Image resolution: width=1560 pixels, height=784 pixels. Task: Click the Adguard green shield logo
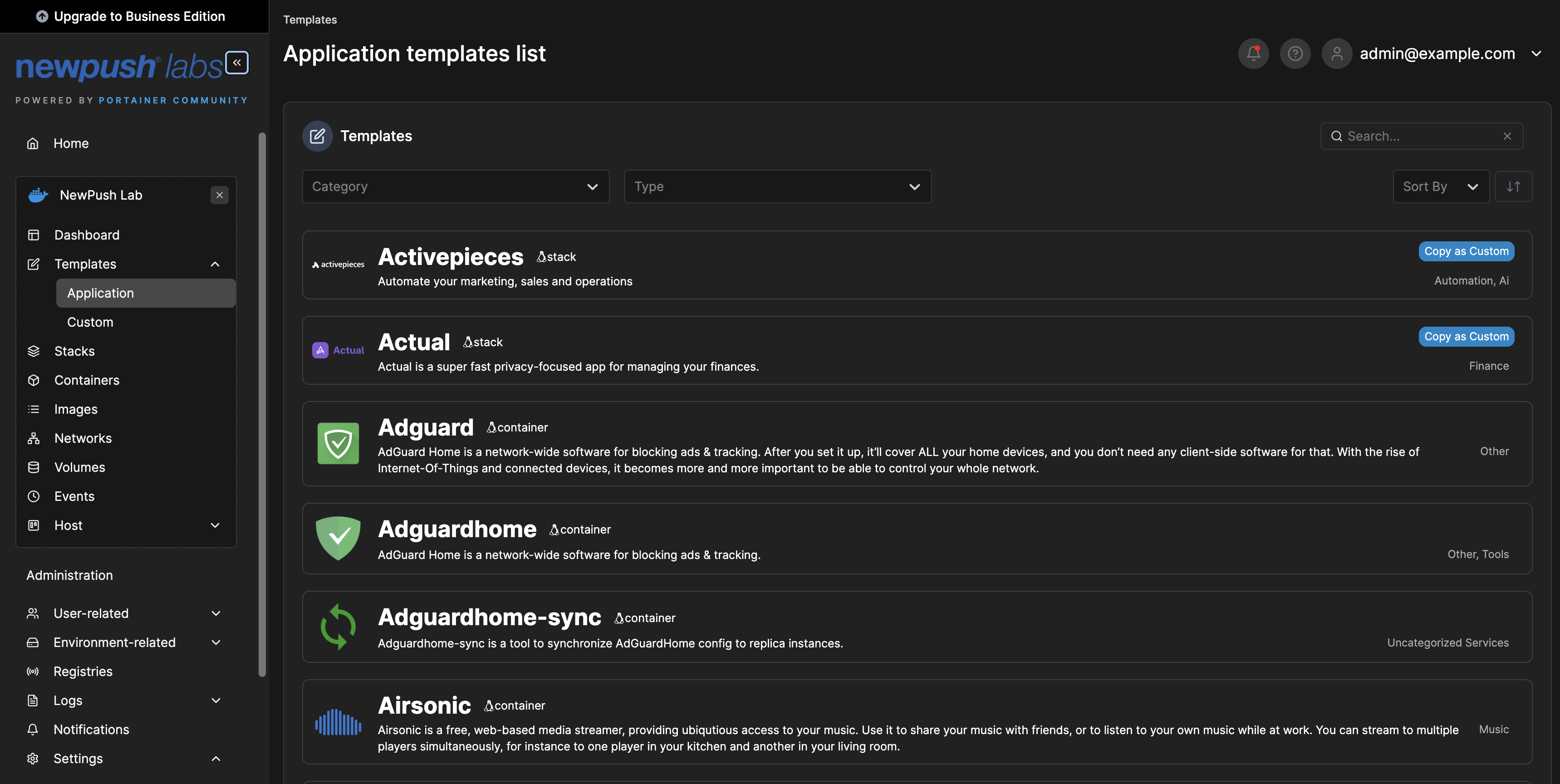click(x=338, y=443)
